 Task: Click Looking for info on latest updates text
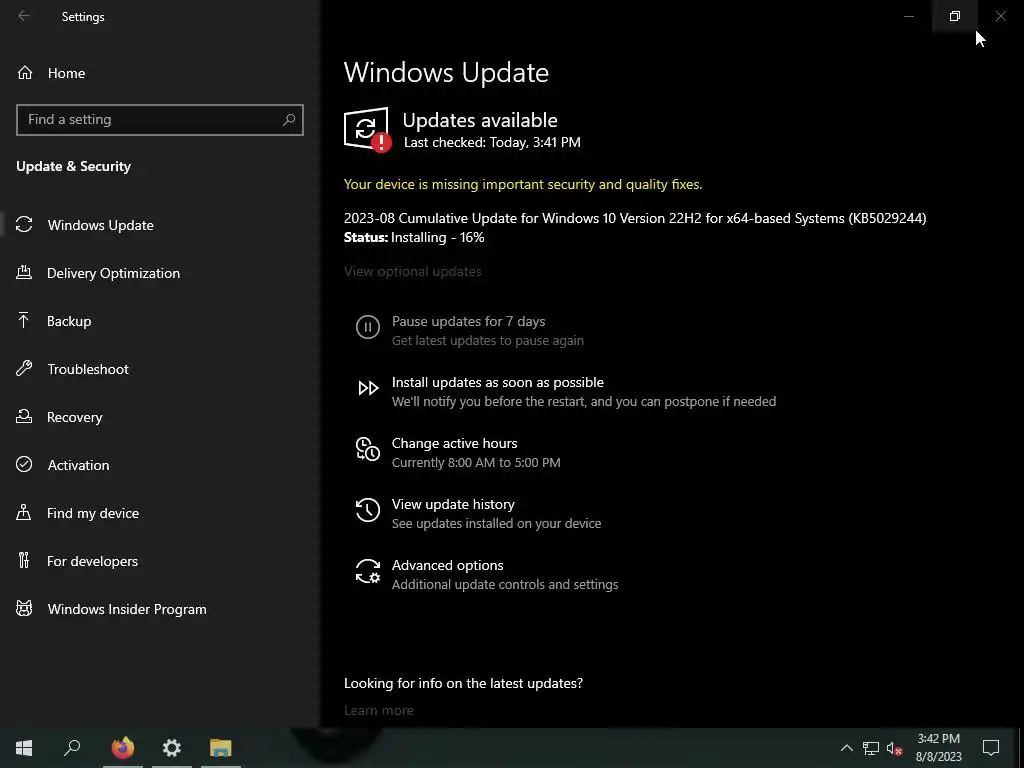point(464,683)
